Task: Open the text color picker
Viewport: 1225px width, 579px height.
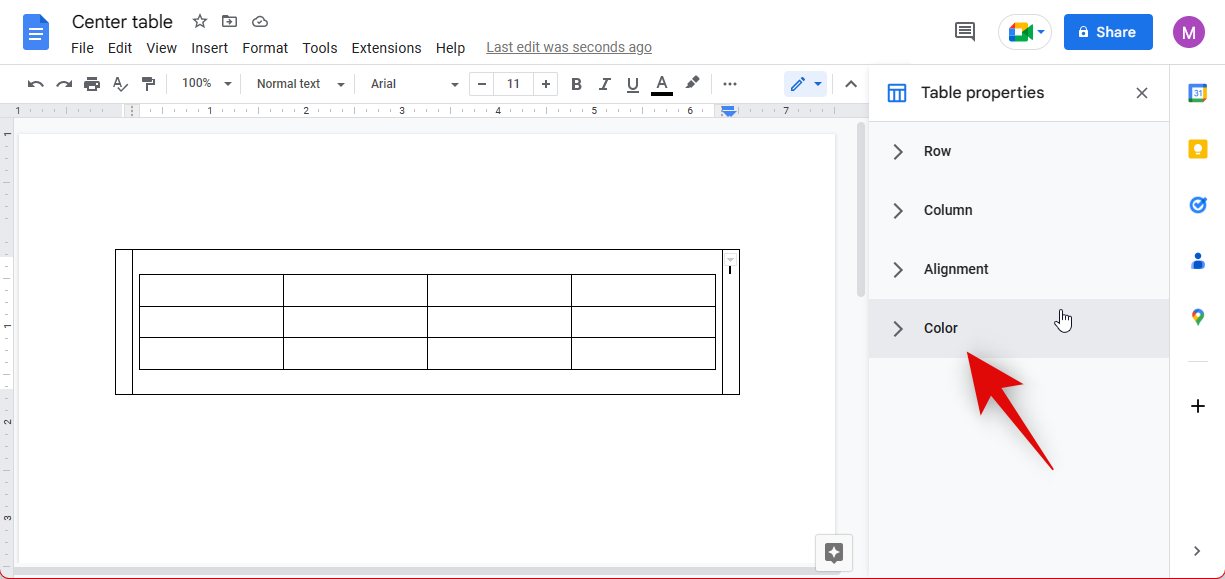Action: [x=661, y=84]
